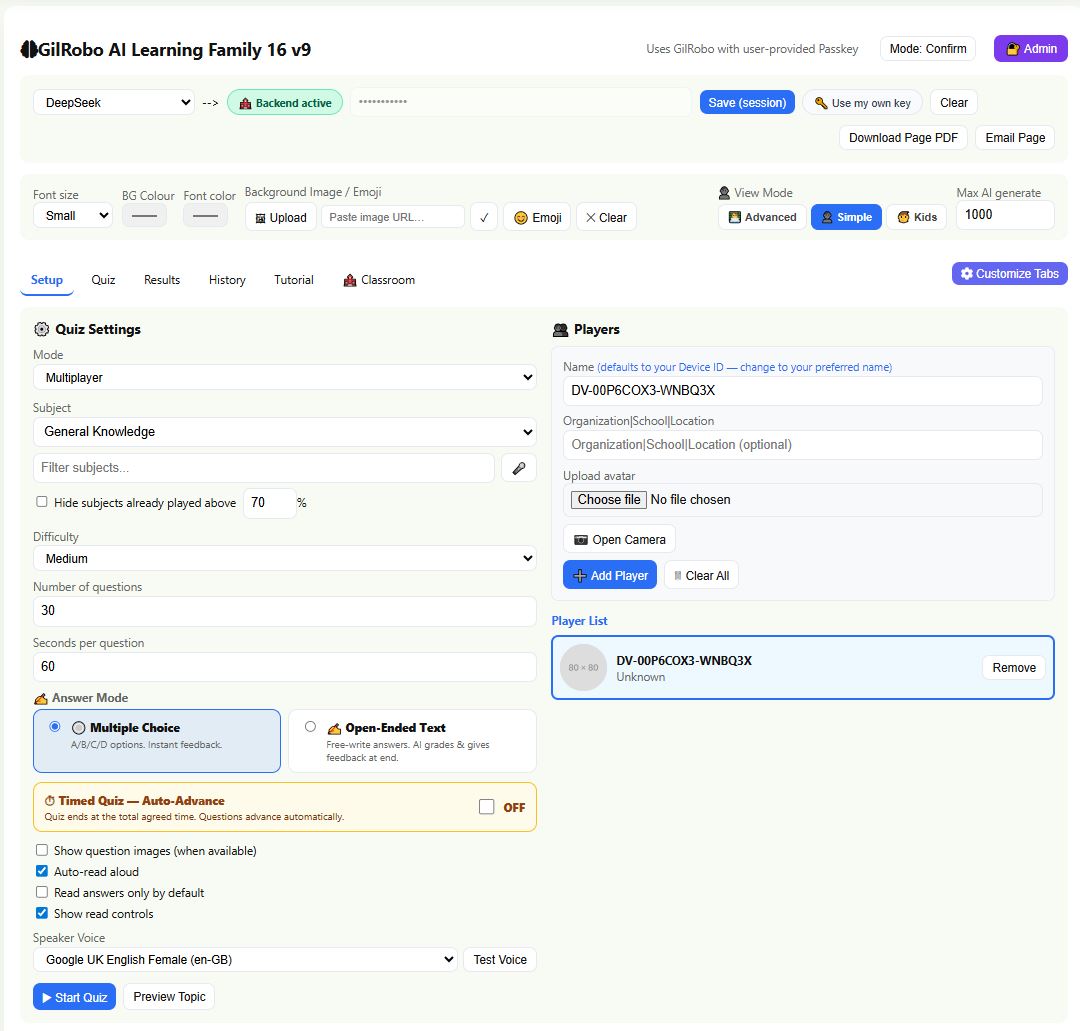Image resolution: width=1080 pixels, height=1031 pixels.
Task: Click the Admin lock button
Action: (x=1030, y=49)
